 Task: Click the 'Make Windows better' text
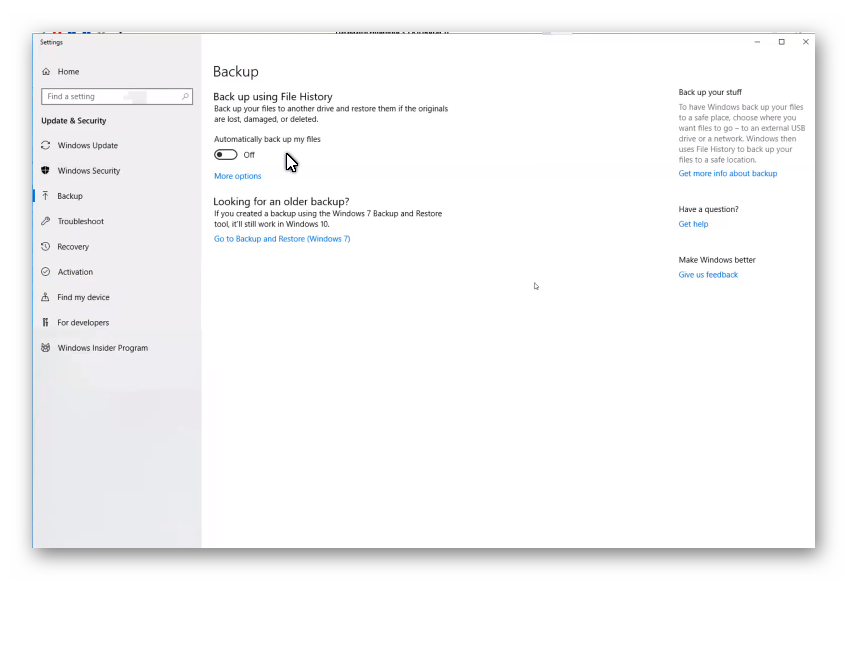(717, 260)
